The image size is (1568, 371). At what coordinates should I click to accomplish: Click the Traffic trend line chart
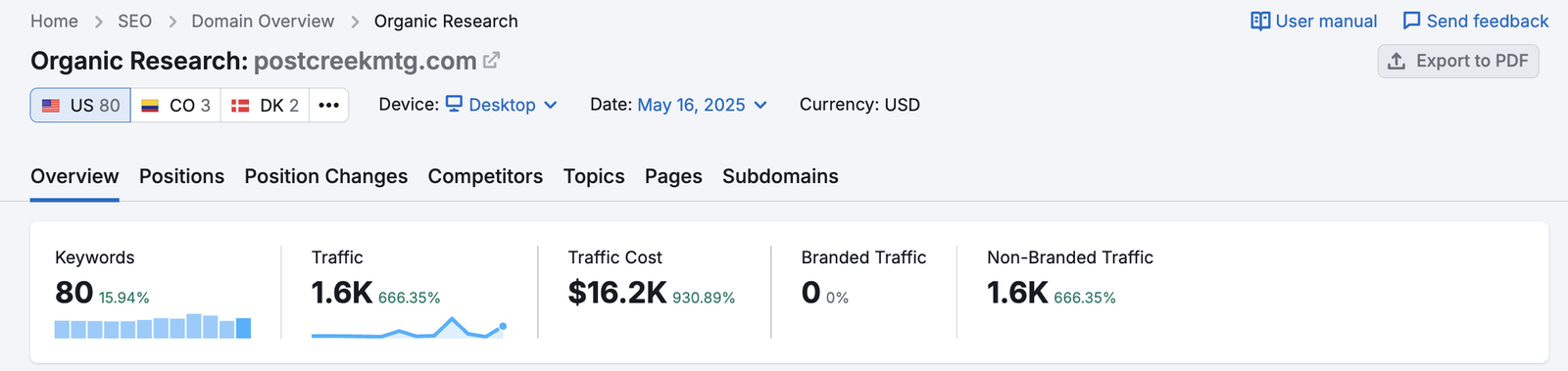[x=409, y=327]
